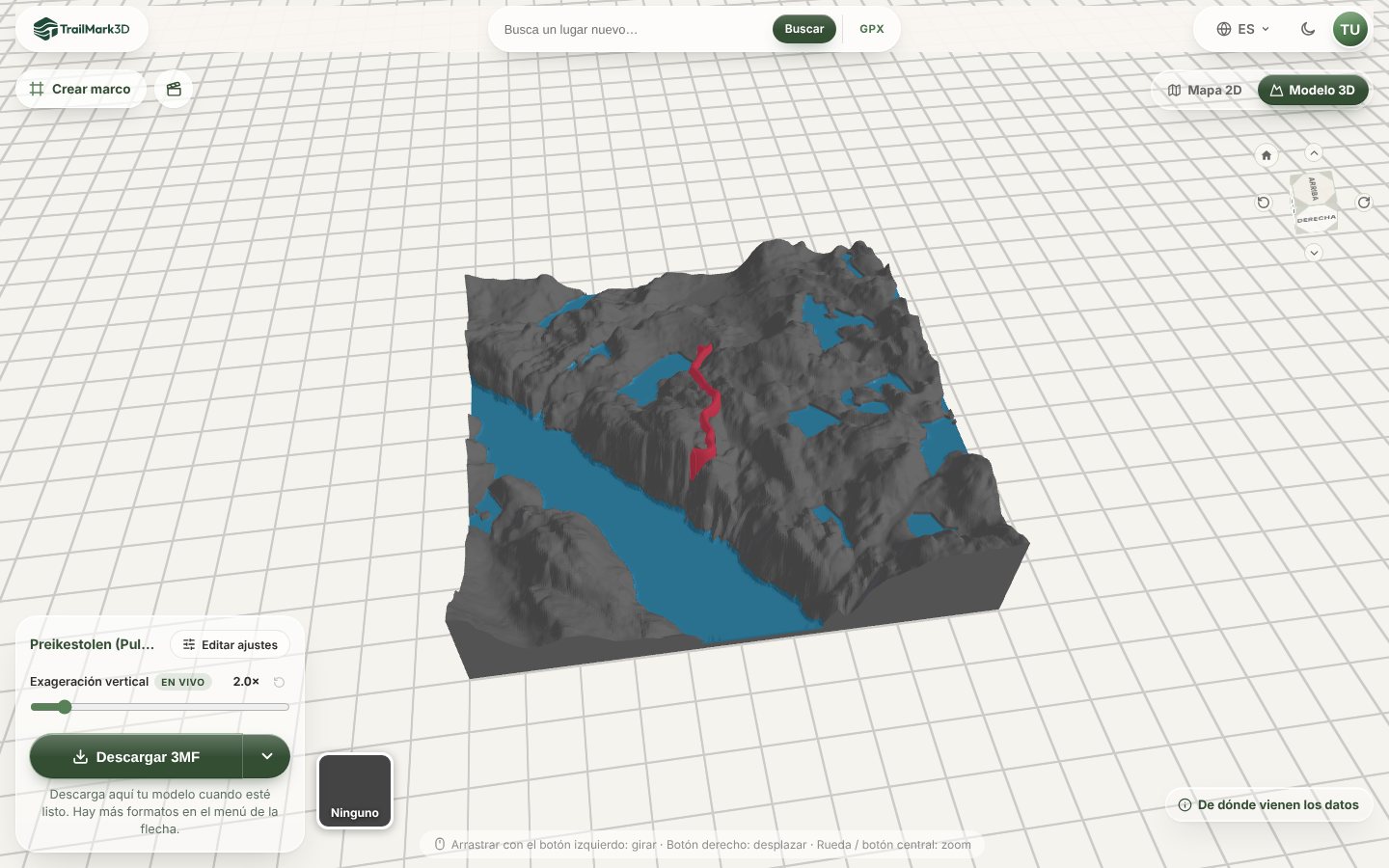This screenshot has height=868, width=1389.
Task: Switch to the Modelo 3D view
Action: [x=1313, y=90]
